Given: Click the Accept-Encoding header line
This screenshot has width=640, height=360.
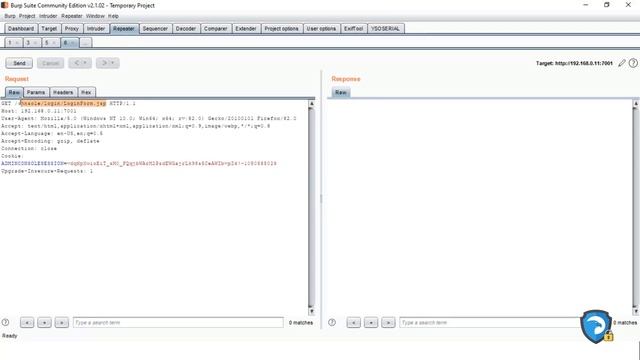Looking at the screenshot, I should pos(50,141).
